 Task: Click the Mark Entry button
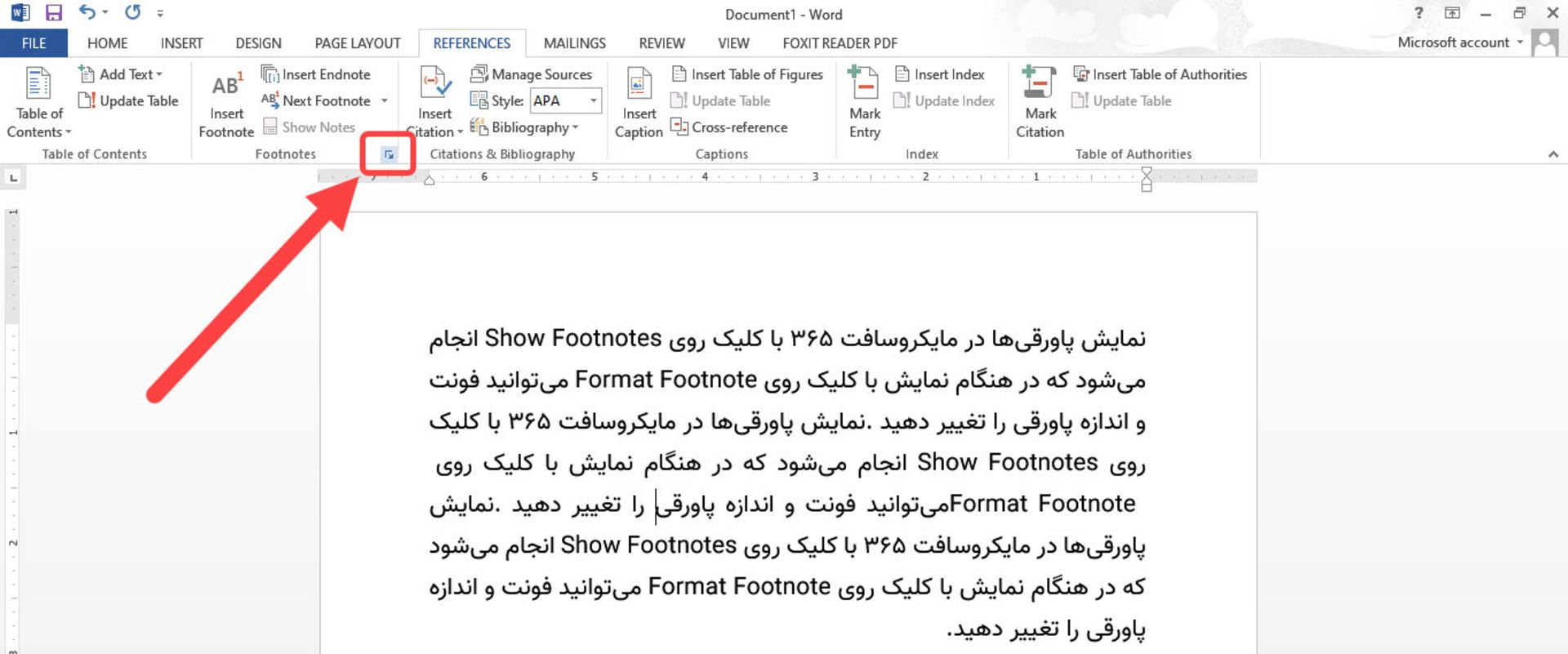click(x=865, y=104)
